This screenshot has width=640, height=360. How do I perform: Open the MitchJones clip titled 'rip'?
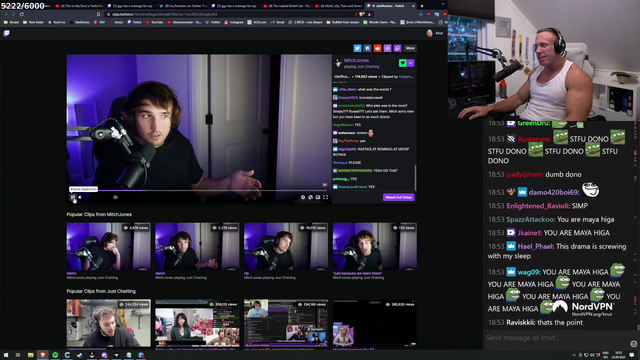(286, 246)
